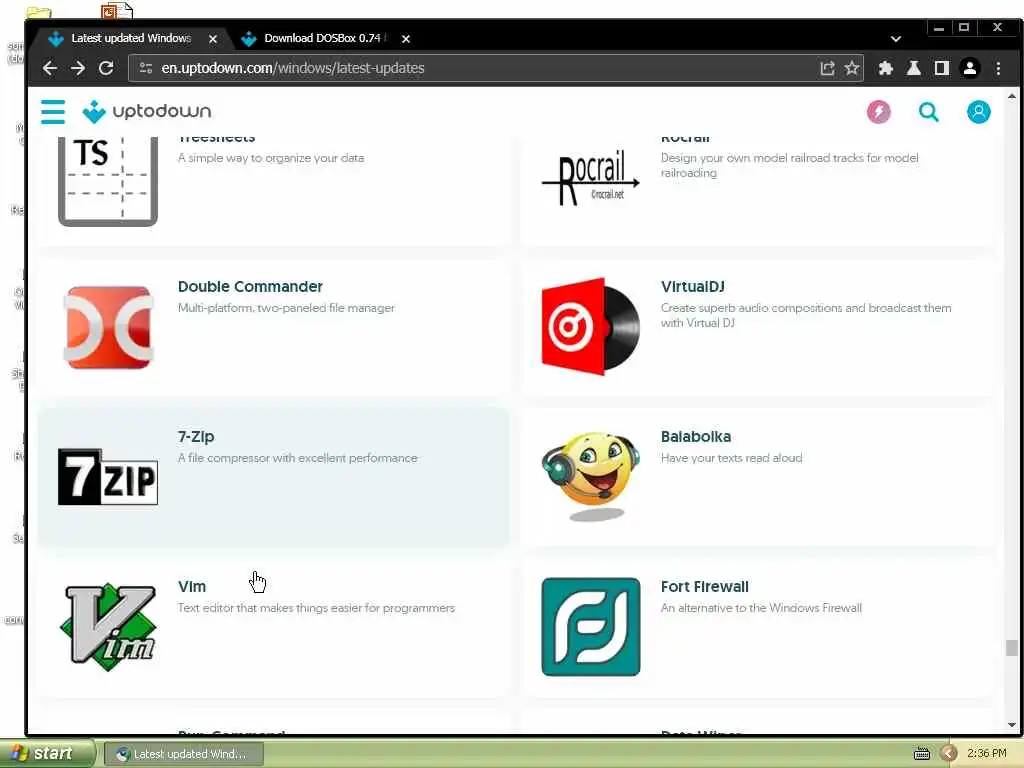1024x768 pixels.
Task: Click 'Design your own model railroad tracks' description
Action: [x=789, y=165]
